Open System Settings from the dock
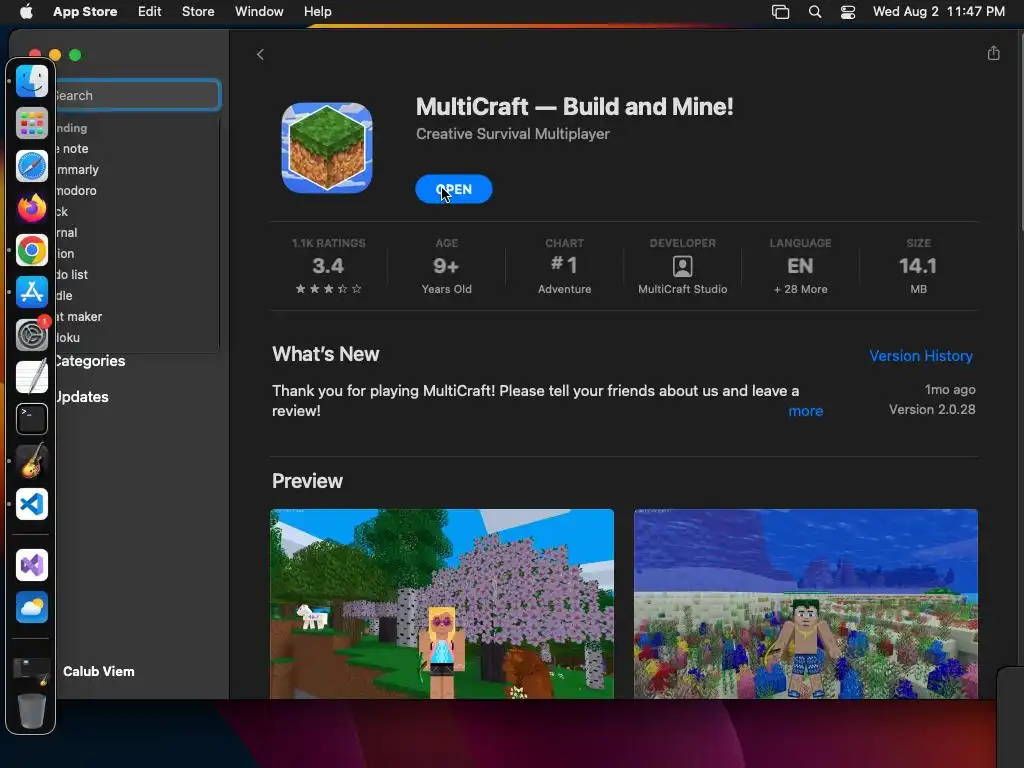Viewport: 1024px width, 768px height. (x=31, y=335)
